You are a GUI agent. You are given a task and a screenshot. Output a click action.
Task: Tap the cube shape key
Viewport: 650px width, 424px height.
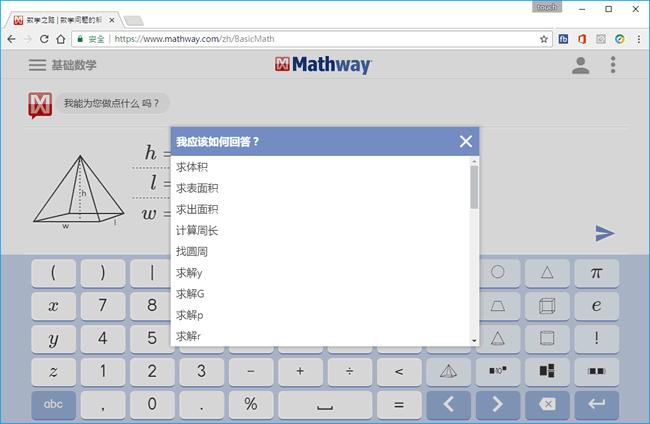pyautogui.click(x=547, y=306)
